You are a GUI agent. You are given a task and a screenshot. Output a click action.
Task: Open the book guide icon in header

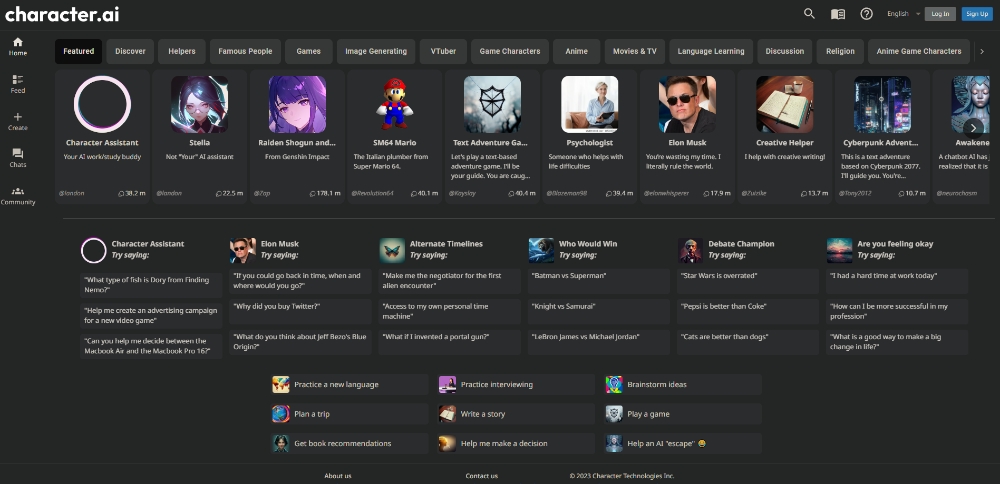[x=838, y=14]
